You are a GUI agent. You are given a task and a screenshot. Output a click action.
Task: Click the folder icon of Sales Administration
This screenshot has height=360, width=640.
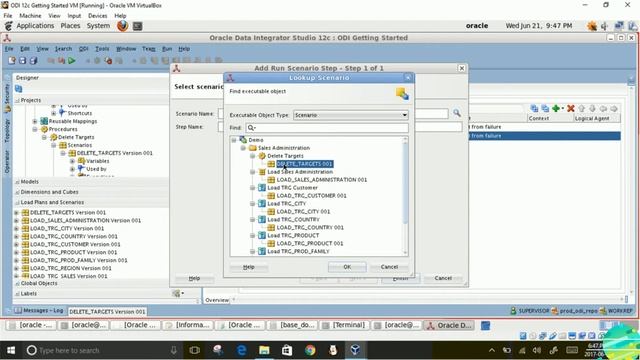253,148
